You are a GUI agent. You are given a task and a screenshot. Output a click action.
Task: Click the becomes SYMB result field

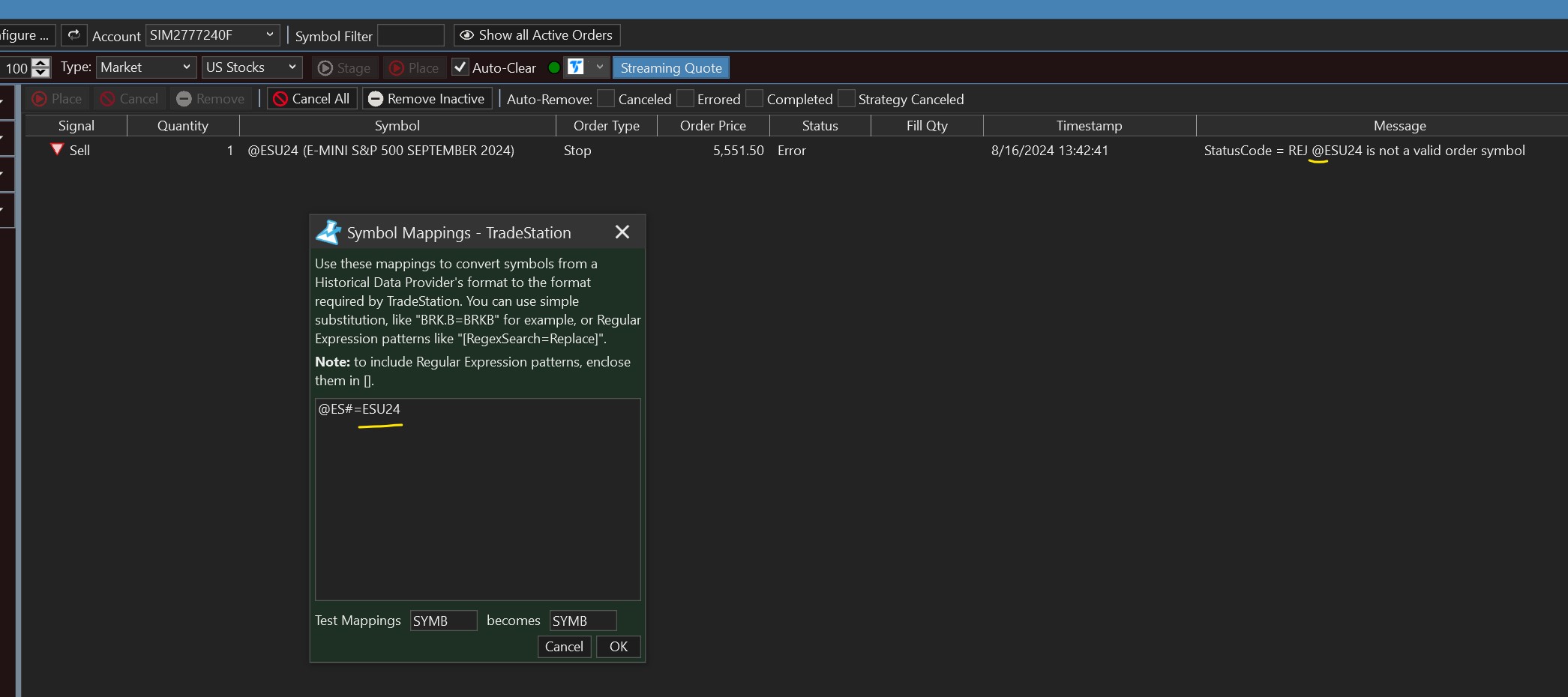pos(583,621)
